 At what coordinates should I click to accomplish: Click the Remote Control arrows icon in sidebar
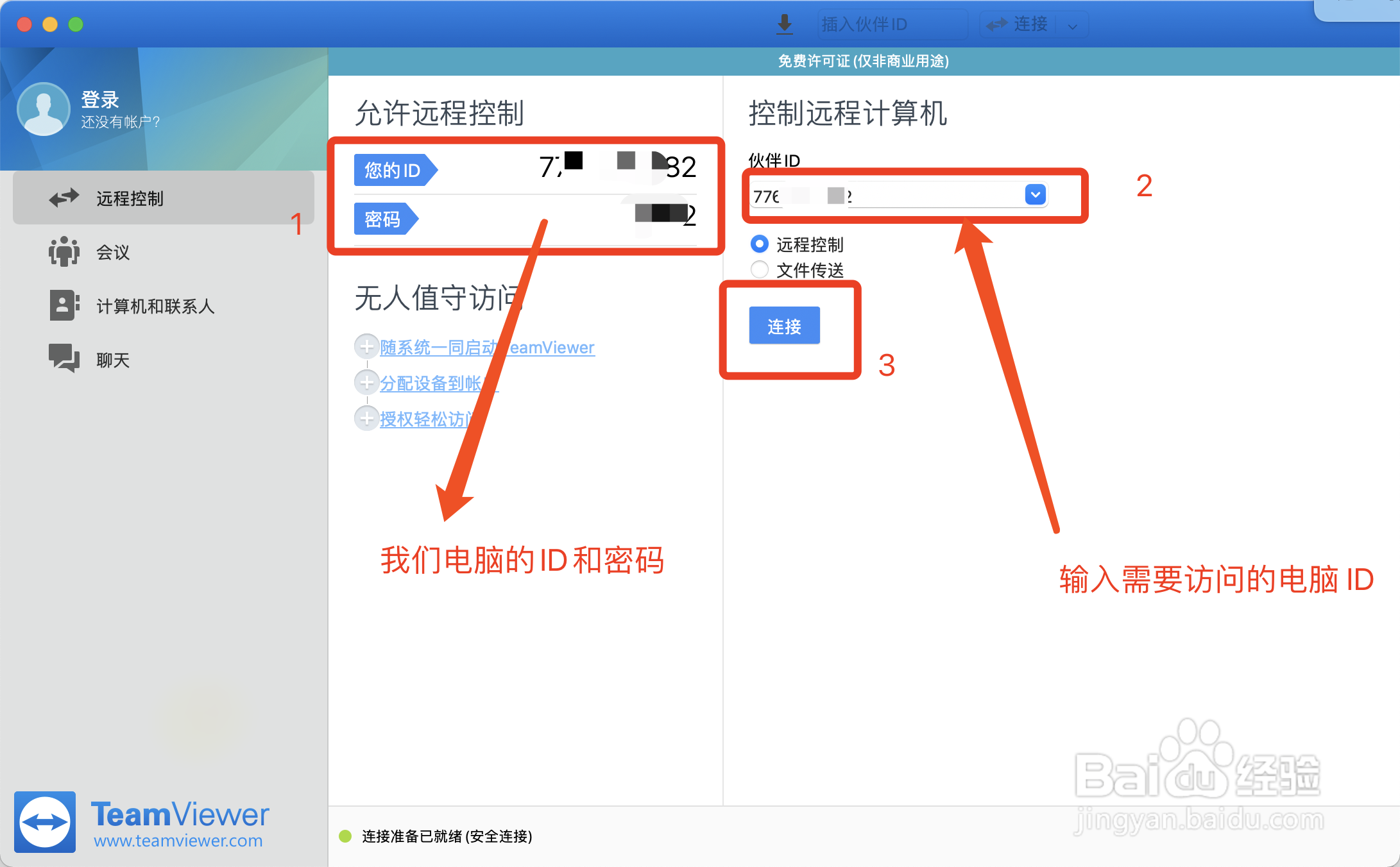click(x=64, y=198)
